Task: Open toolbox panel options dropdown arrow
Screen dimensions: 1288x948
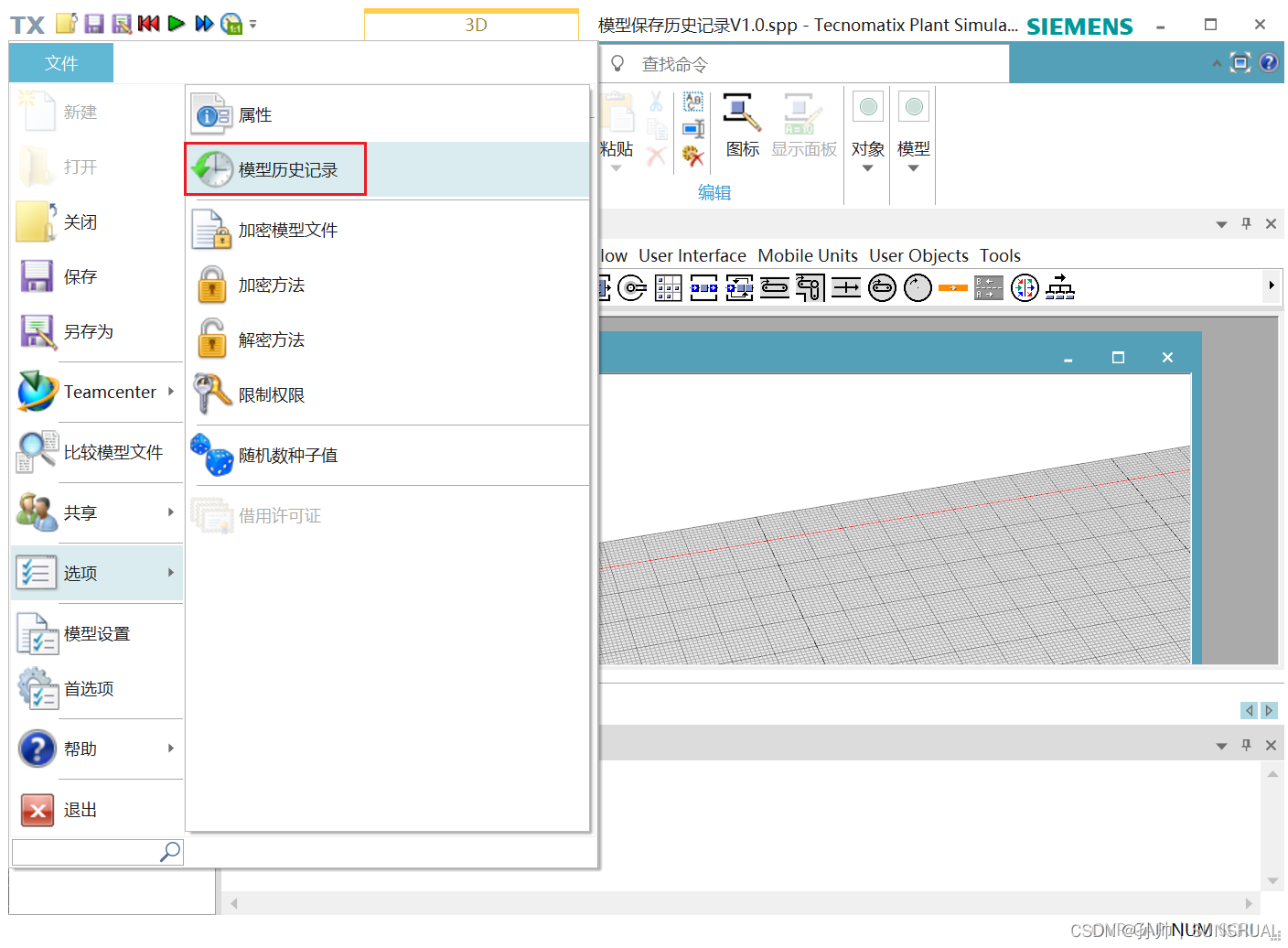Action: pyautogui.click(x=1221, y=224)
